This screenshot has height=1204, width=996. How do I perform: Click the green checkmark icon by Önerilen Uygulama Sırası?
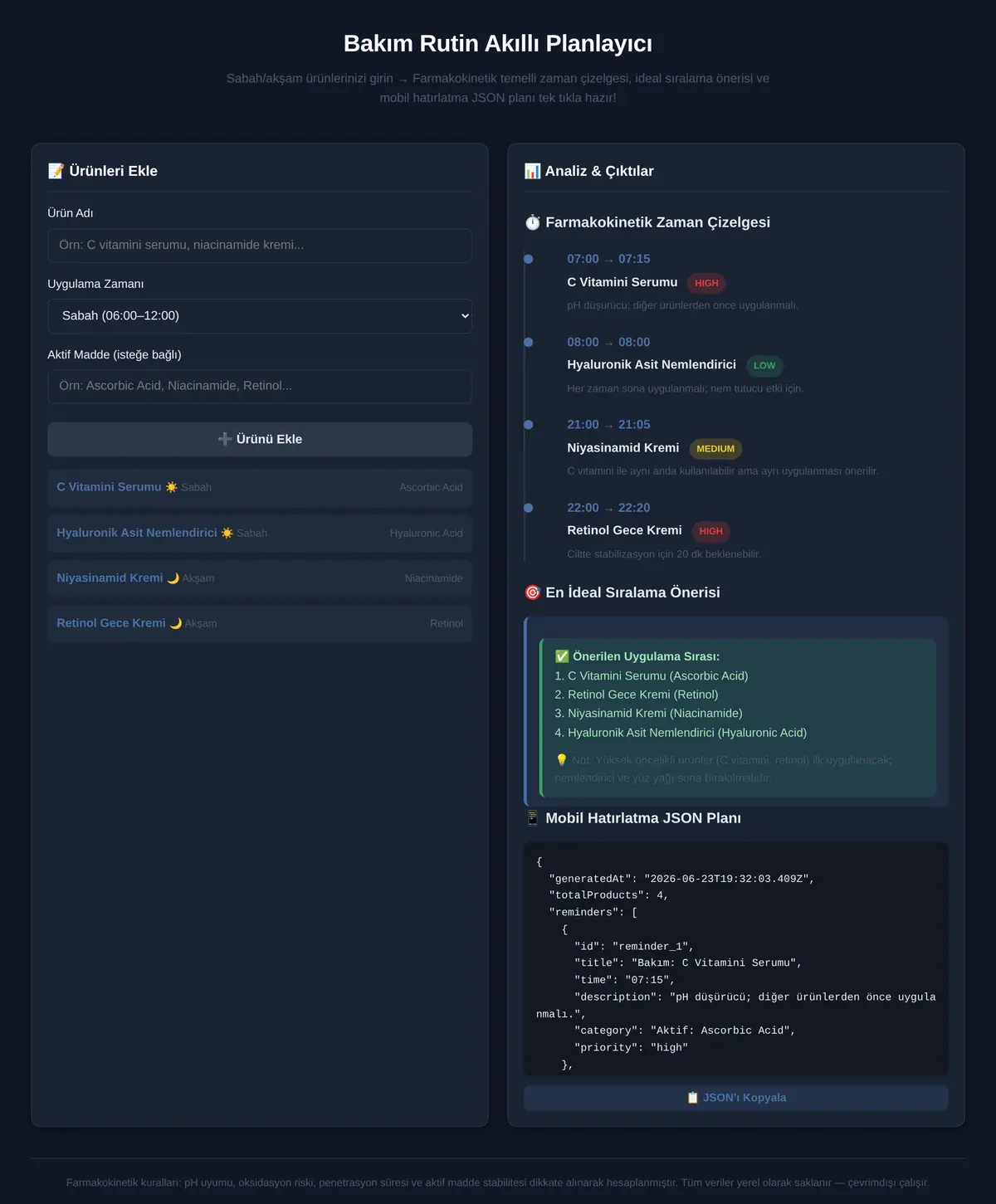pos(562,656)
